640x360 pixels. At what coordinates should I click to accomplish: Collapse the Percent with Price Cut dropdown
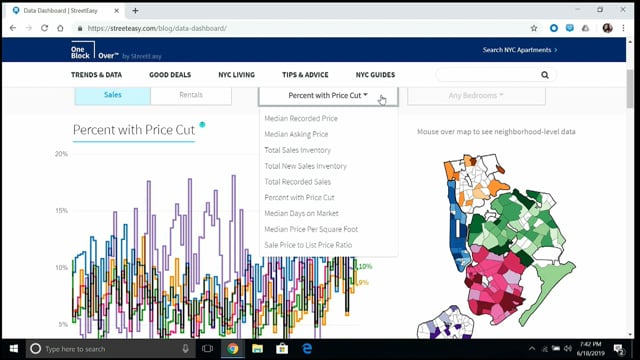click(x=328, y=96)
